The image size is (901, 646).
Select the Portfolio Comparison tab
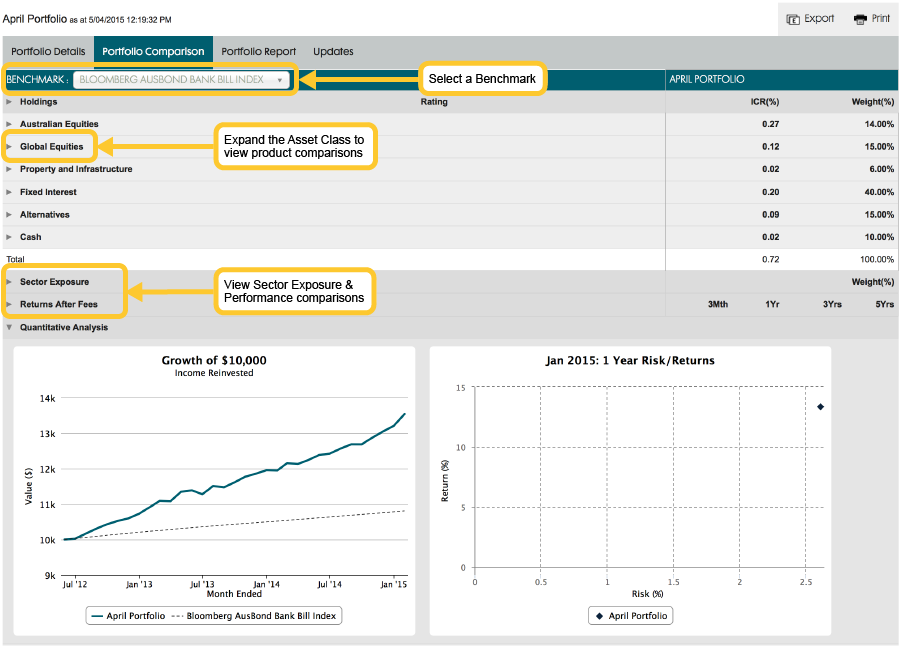click(153, 51)
